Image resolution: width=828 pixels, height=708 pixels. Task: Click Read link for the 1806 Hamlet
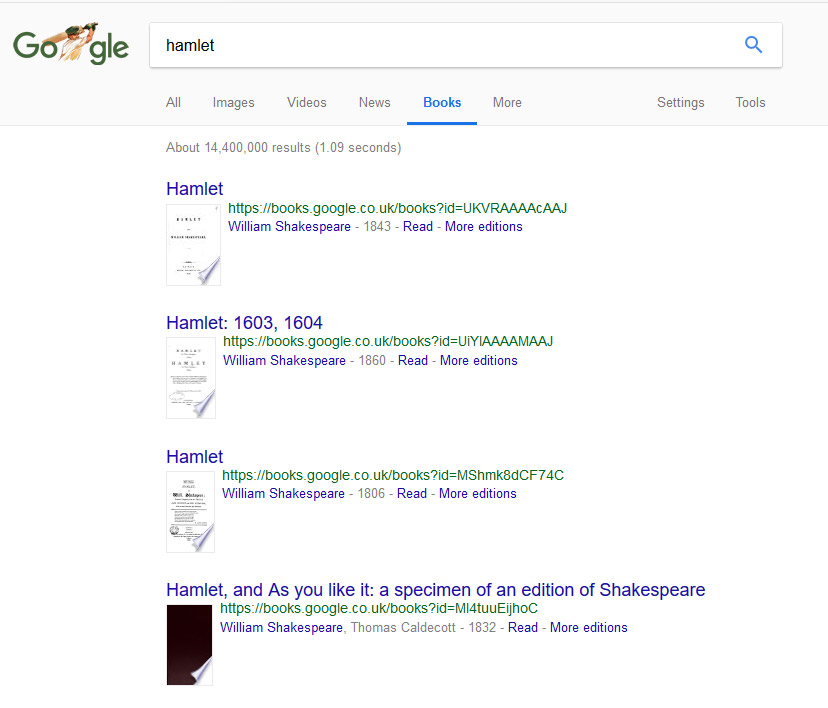pyautogui.click(x=412, y=494)
